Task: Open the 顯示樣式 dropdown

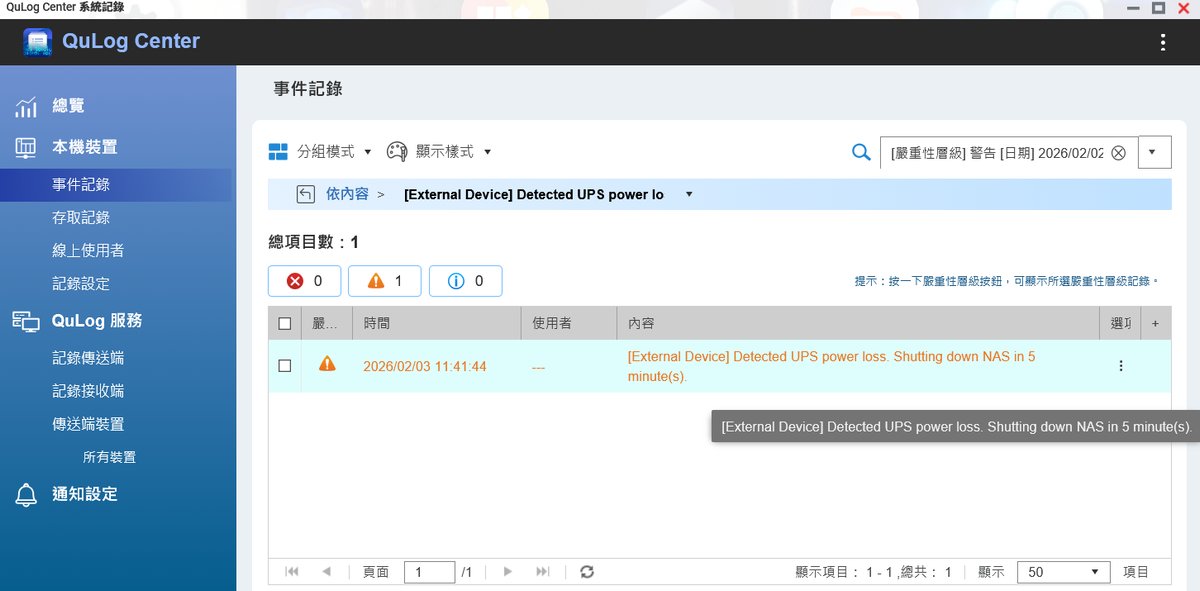Action: (x=440, y=152)
